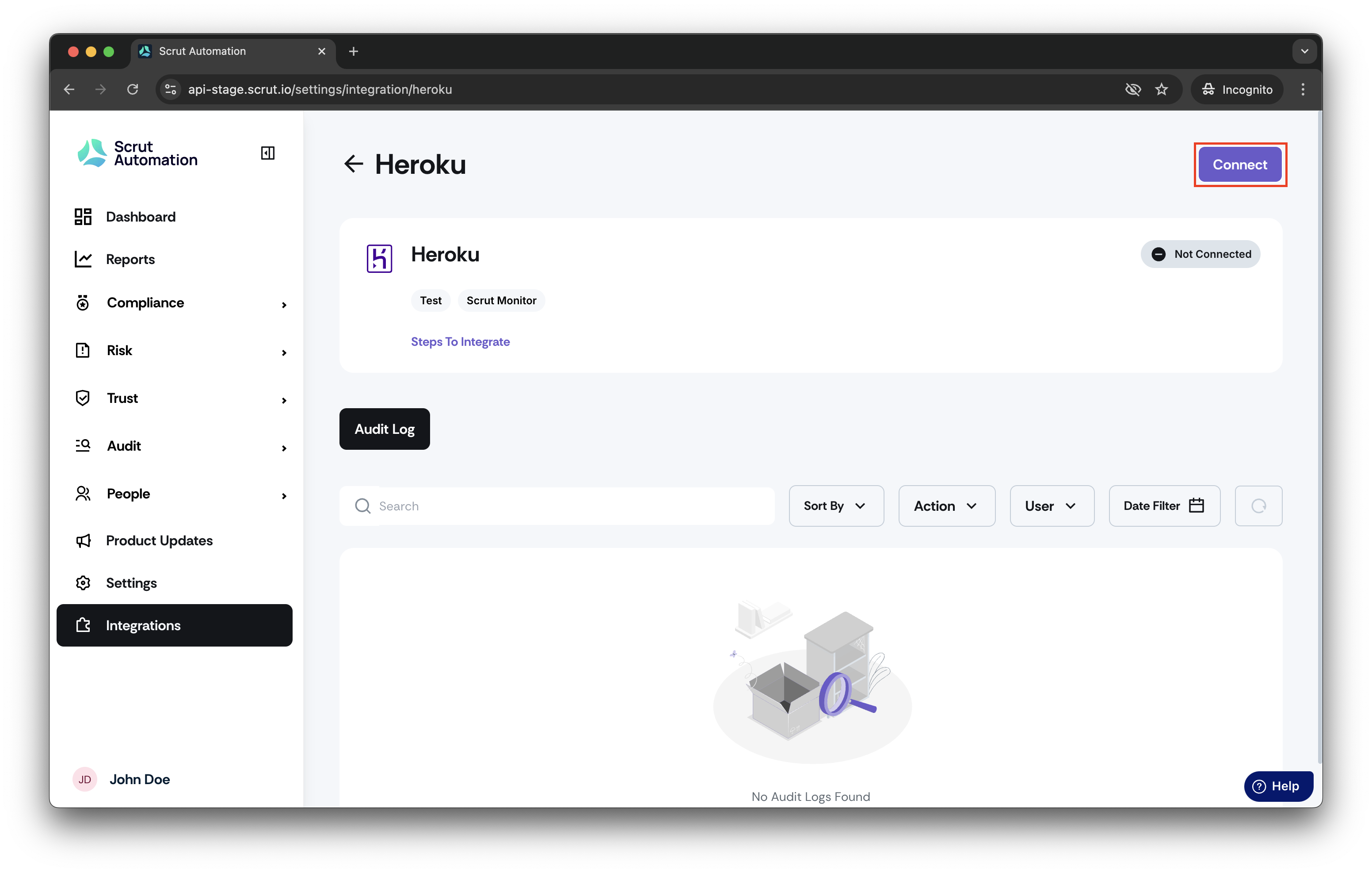Screen dimensions: 1372x873
Task: Click the tracking protection eye icon
Action: 1133,89
